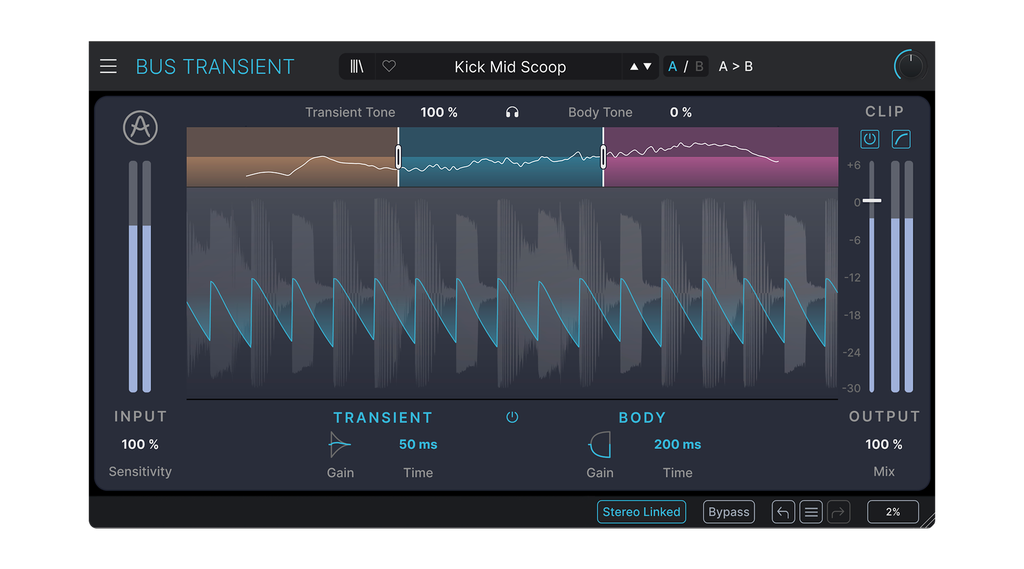1024x569 pixels.
Task: Click the clip threshold slider handle
Action: coord(872,201)
